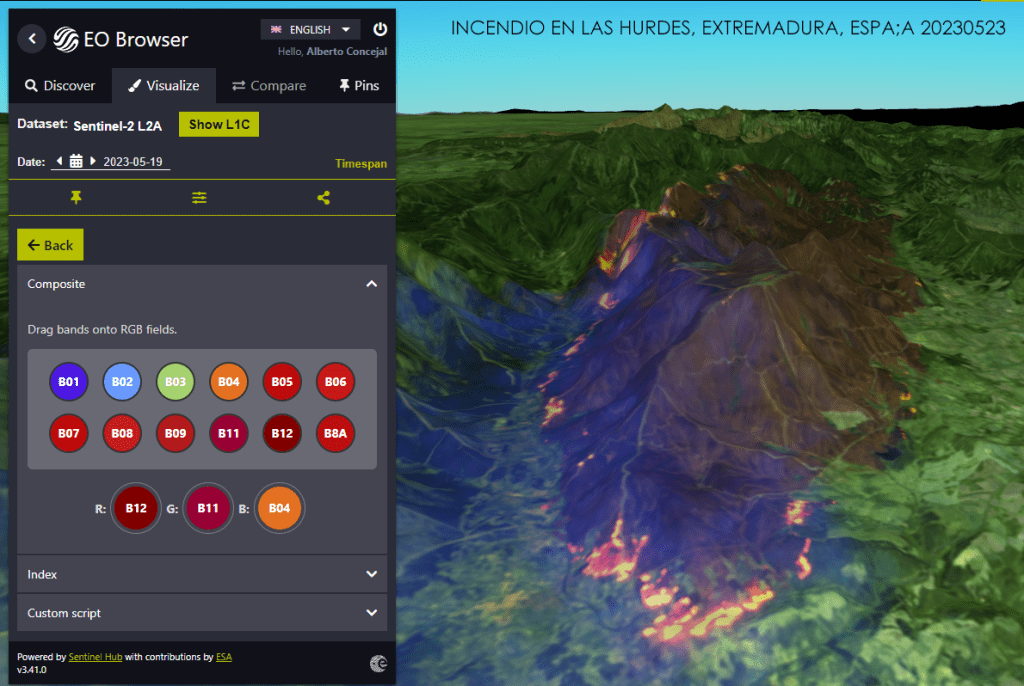The width and height of the screenshot is (1024, 686).
Task: Expand the Custom script section
Action: coord(371,613)
